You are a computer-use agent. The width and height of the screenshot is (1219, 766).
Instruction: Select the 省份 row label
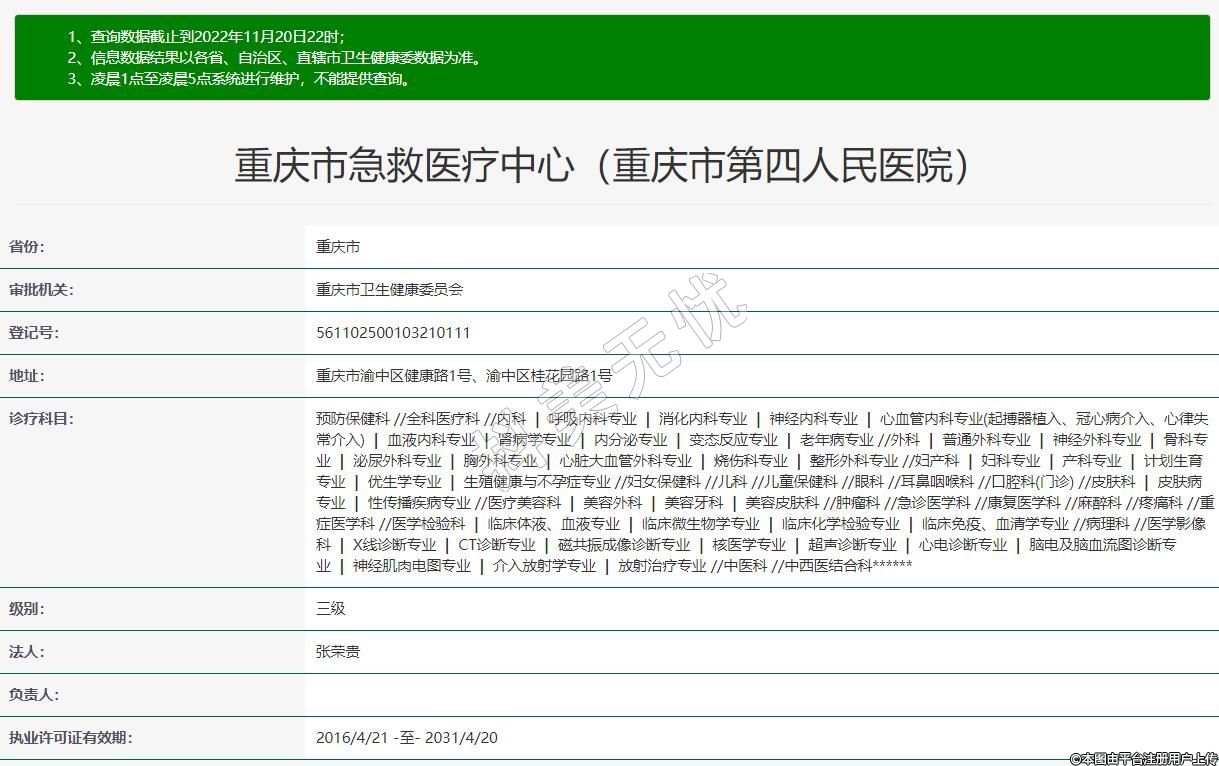pos(27,247)
